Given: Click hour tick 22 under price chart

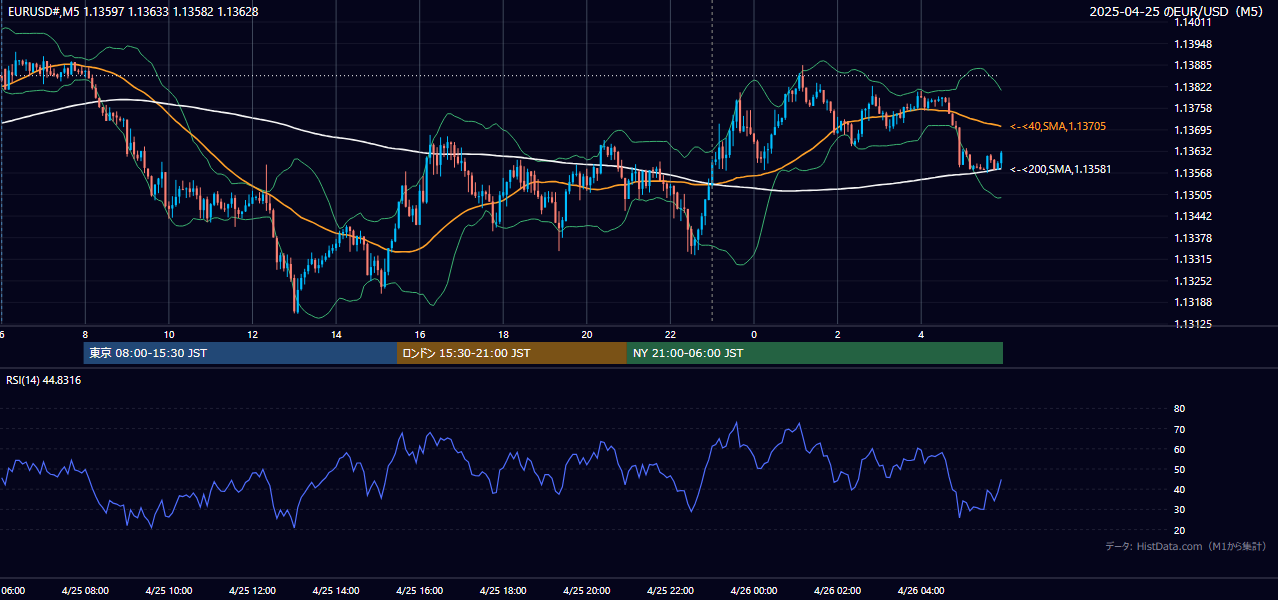Looking at the screenshot, I should 670,334.
